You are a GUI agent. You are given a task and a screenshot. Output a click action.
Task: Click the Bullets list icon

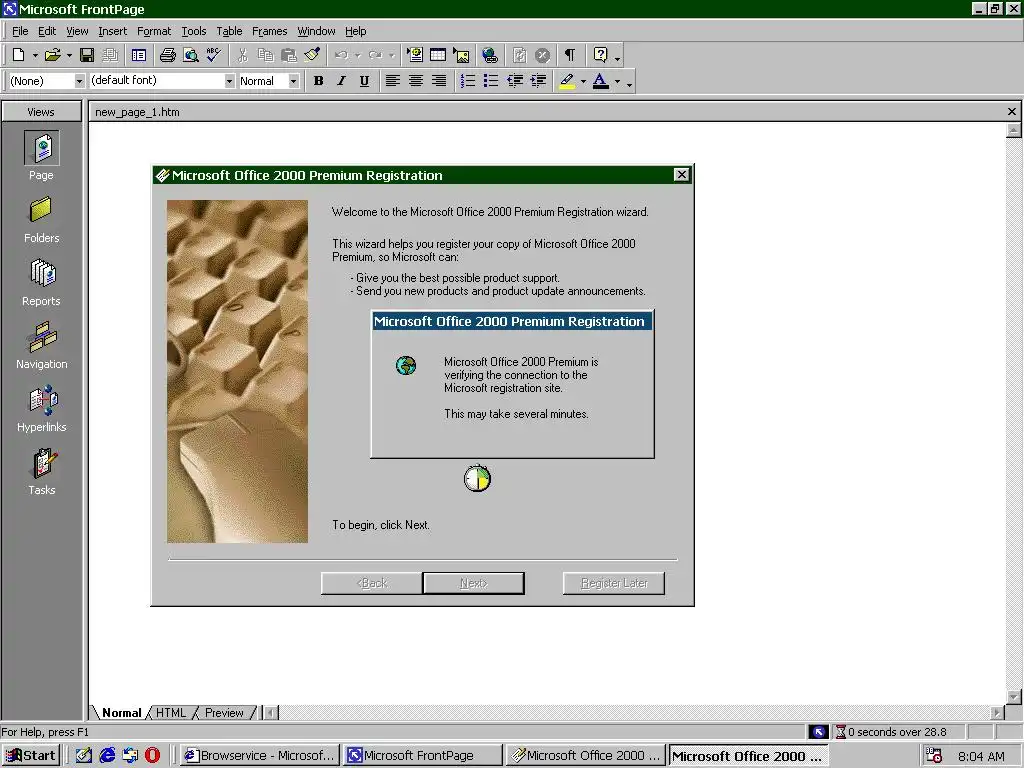click(490, 81)
